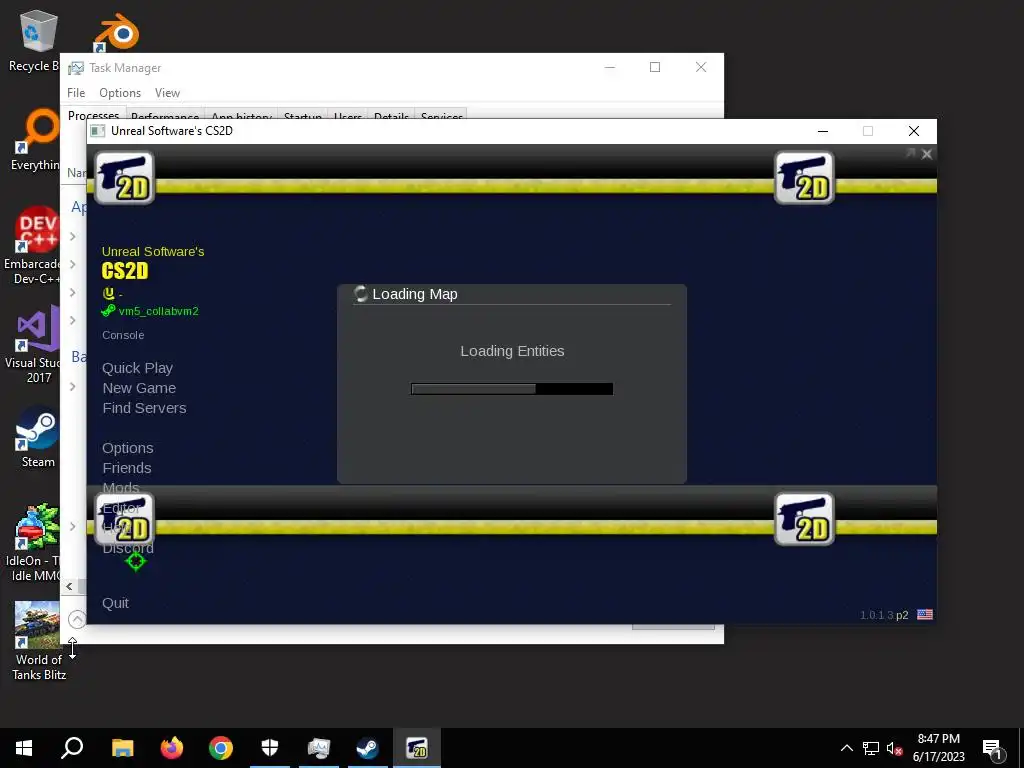Click the Loading Map progress bar
This screenshot has width=1024, height=768.
tap(511, 389)
